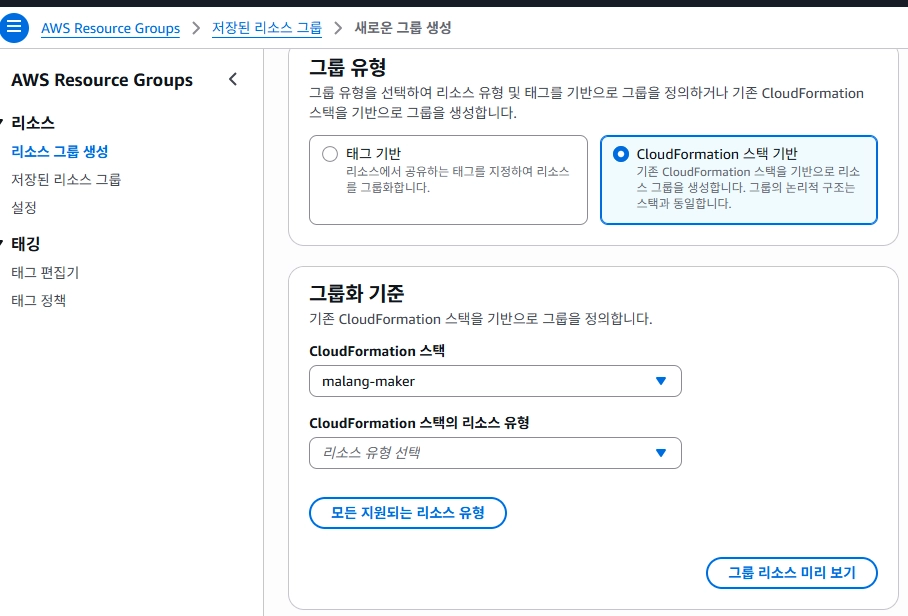Open the 리소스 유형 선택 dropdown
908x616 pixels.
click(x=495, y=453)
